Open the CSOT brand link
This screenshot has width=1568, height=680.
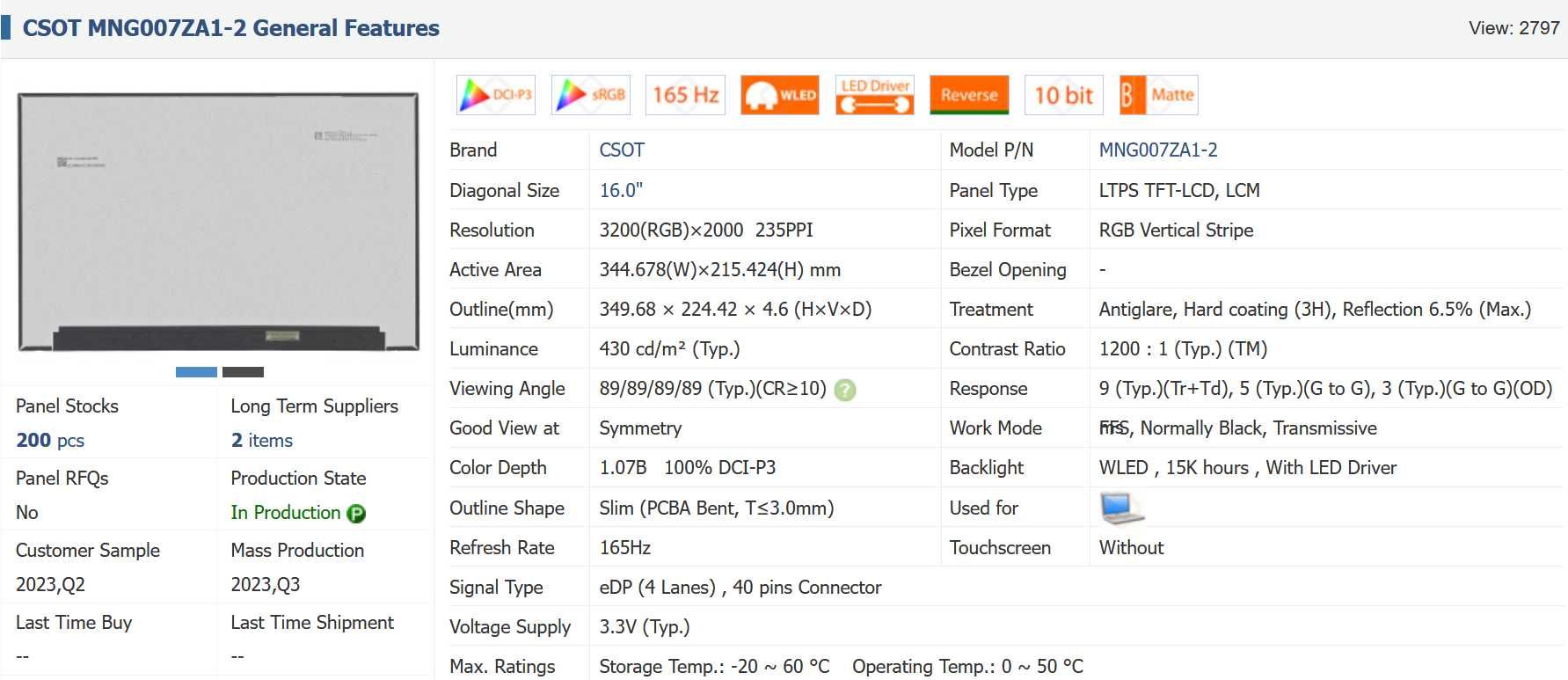pos(622,150)
